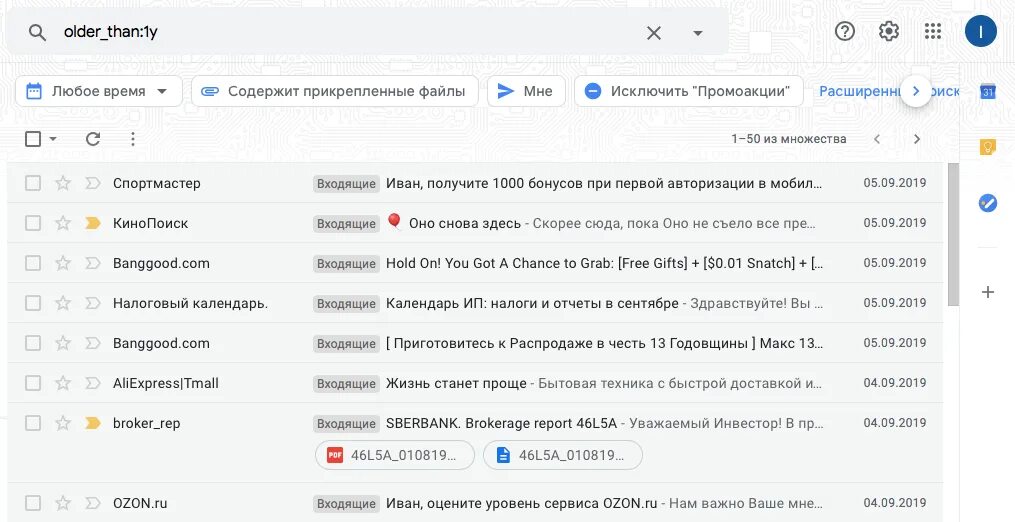Toggle importance marker on broker_rep email
The image size is (1015, 522).
(x=93, y=424)
